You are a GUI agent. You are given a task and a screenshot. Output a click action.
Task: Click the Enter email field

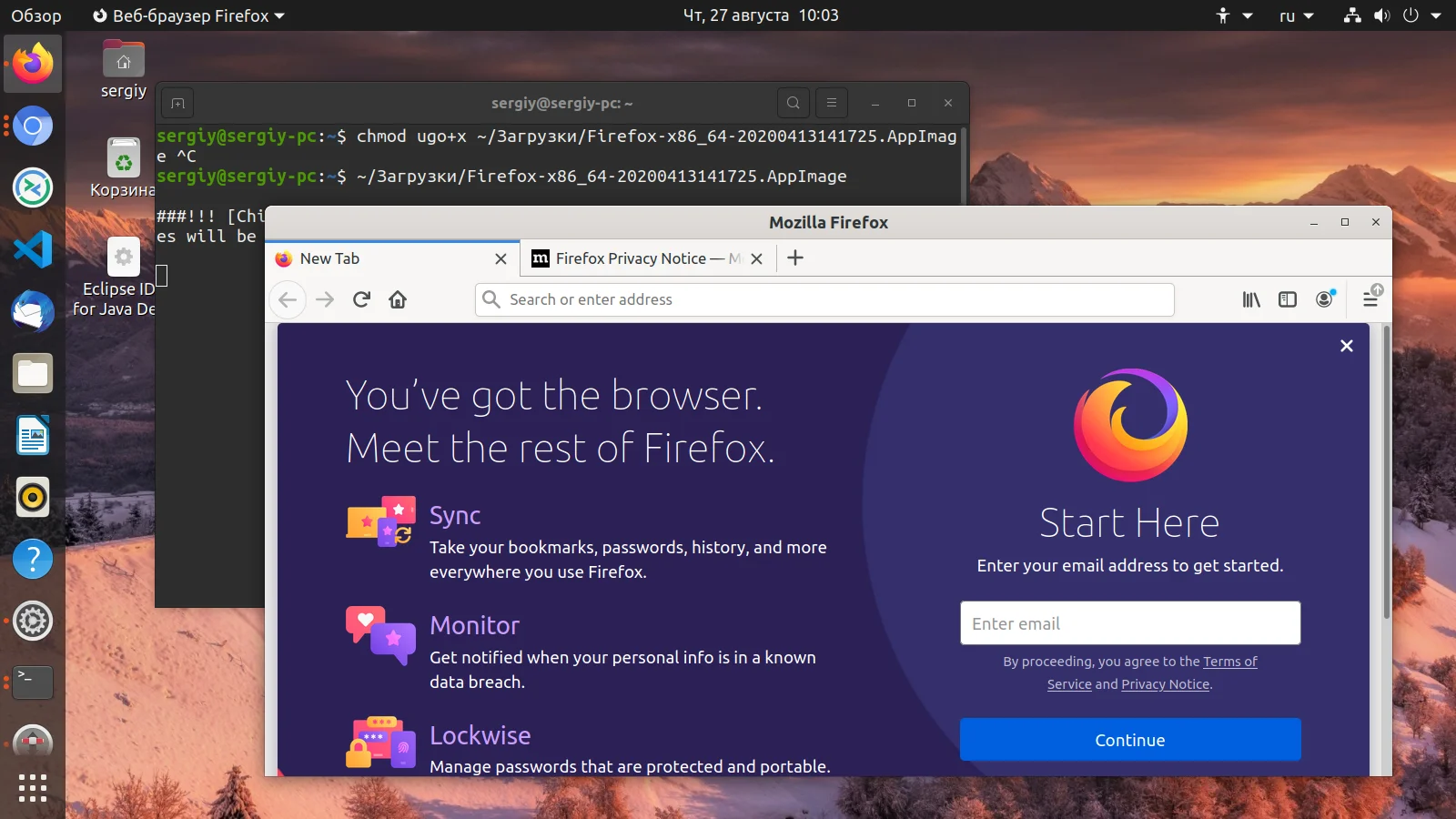point(1130,623)
